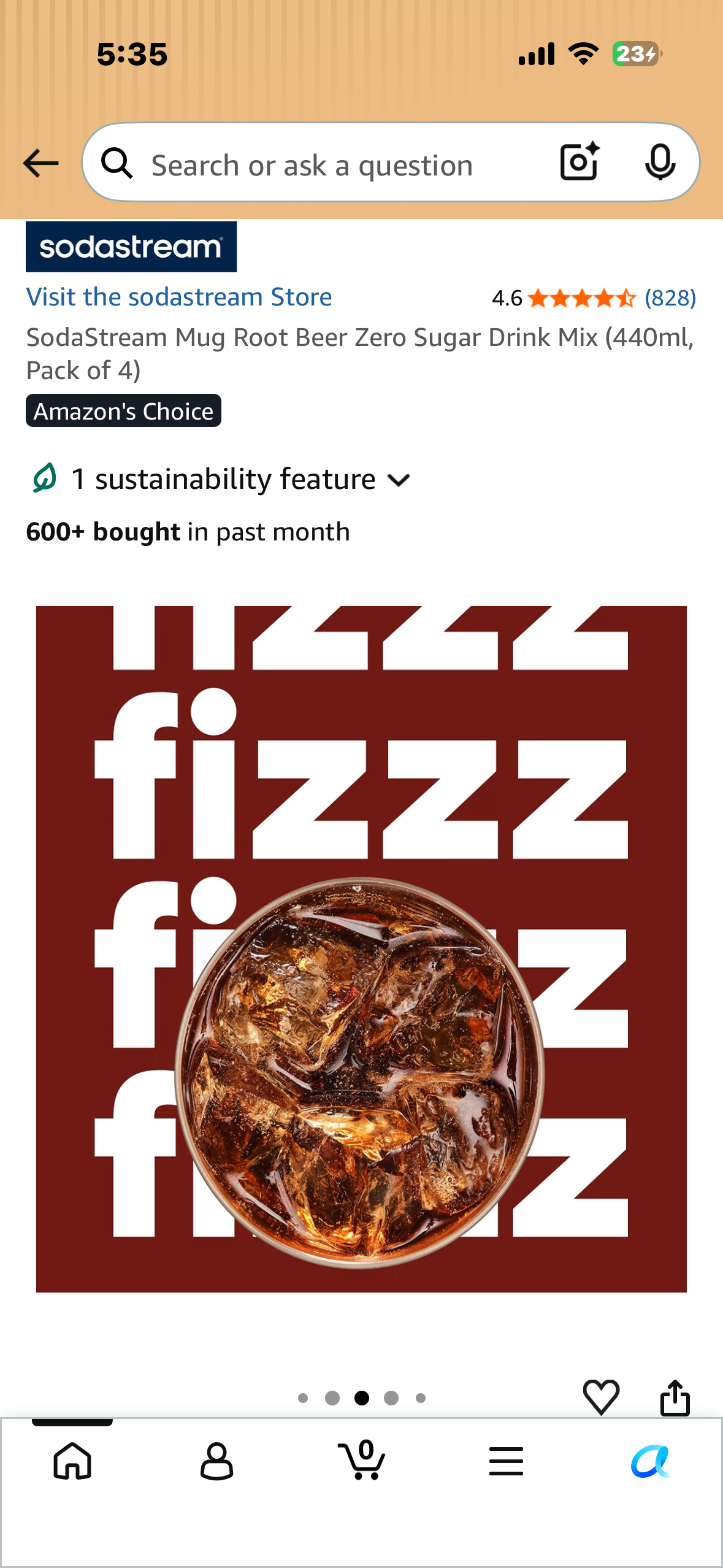Viewport: 723px width, 1568px height.
Task: Open the account profile tab
Action: [216, 1461]
